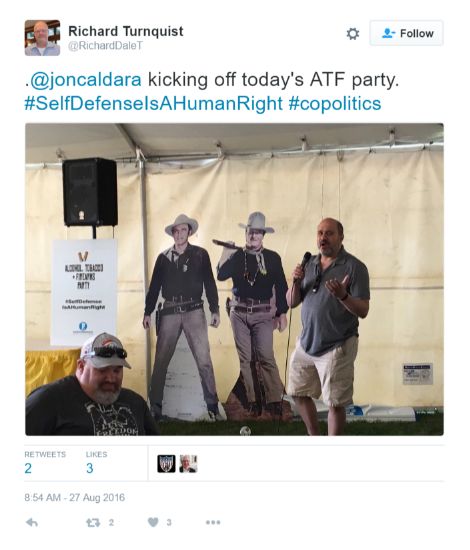This screenshot has width=470, height=550.
Task: Open #SelfDefenseIsAHumanRight hashtag
Action: coord(153,103)
